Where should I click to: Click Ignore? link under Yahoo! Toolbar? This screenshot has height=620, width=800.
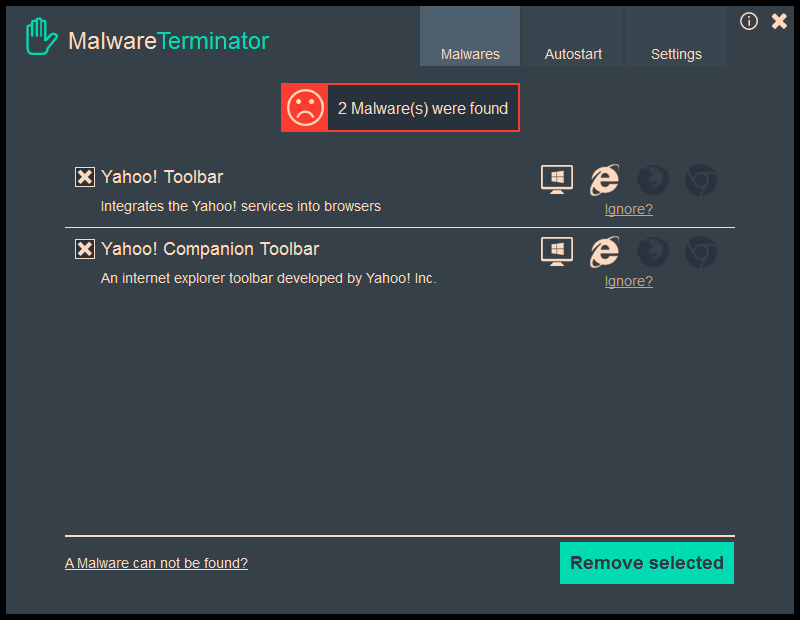click(x=628, y=209)
